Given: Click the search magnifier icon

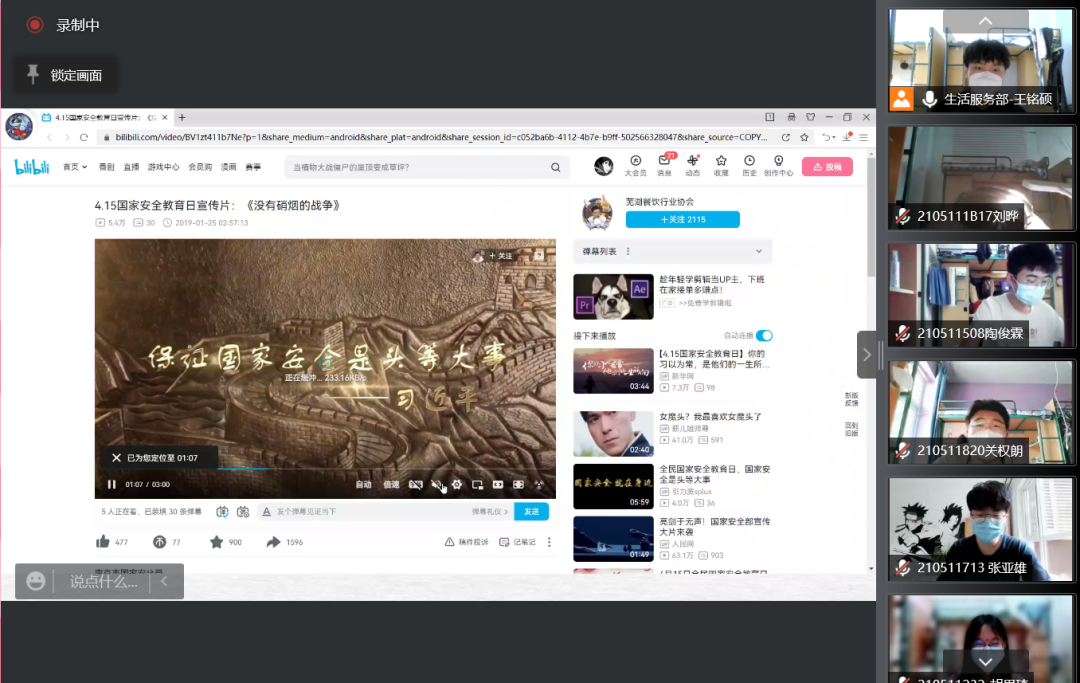Looking at the screenshot, I should point(556,167).
